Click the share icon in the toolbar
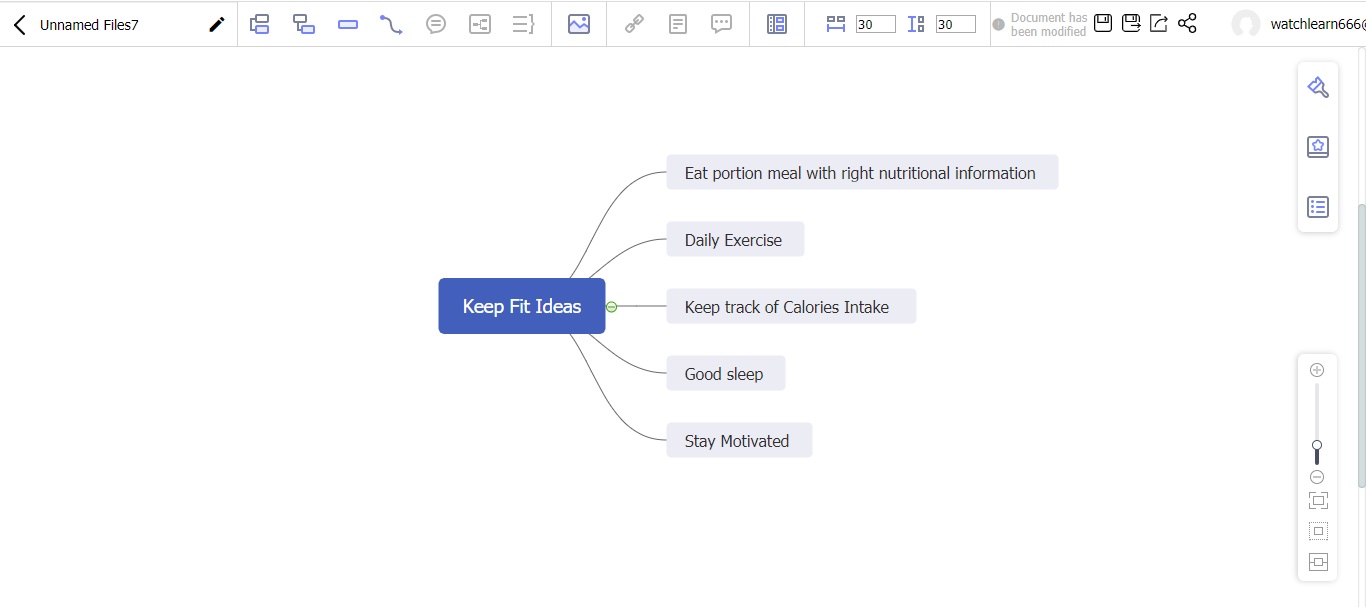The image size is (1366, 607). point(1187,23)
